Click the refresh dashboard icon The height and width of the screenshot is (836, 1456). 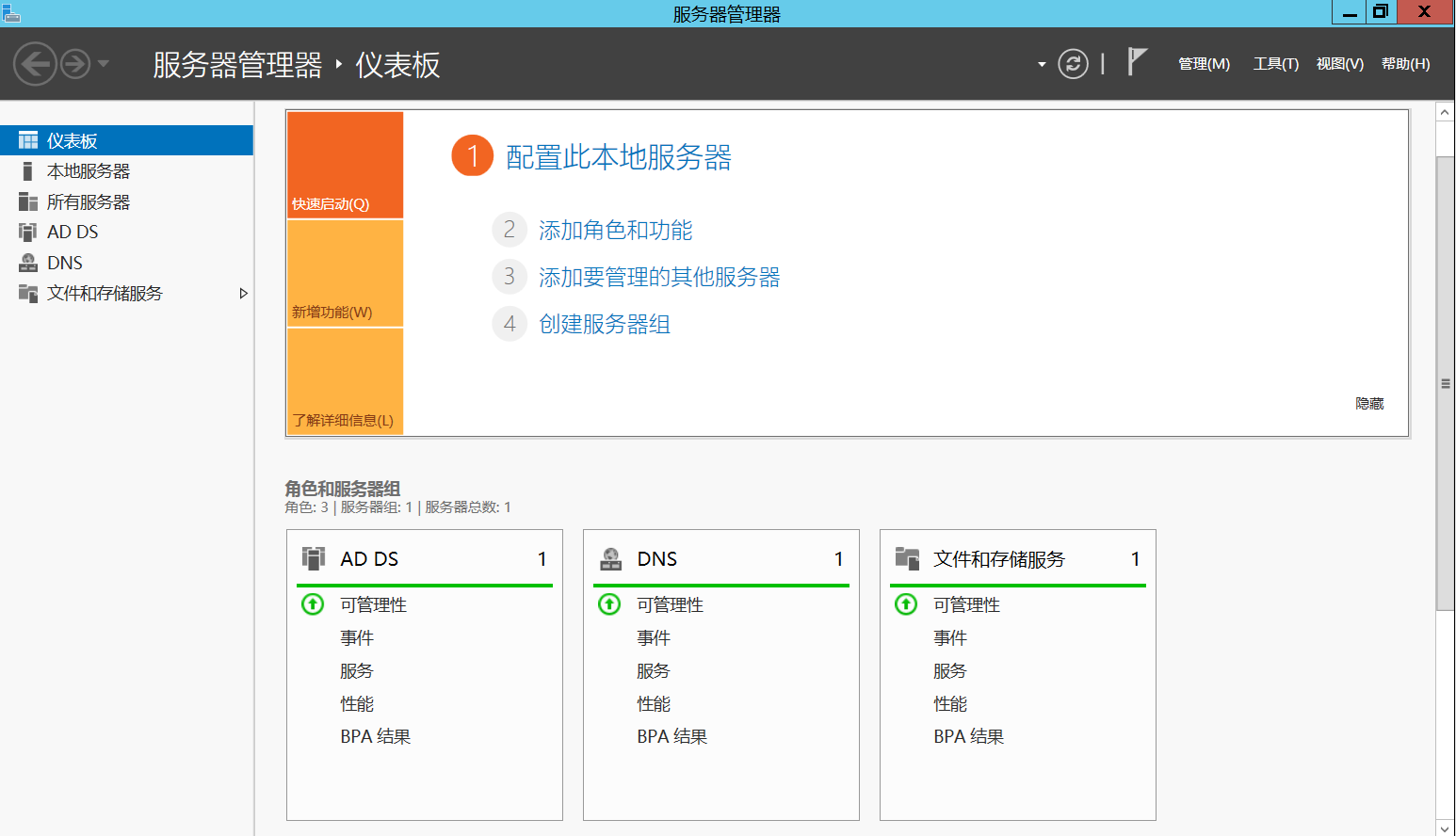pos(1073,64)
